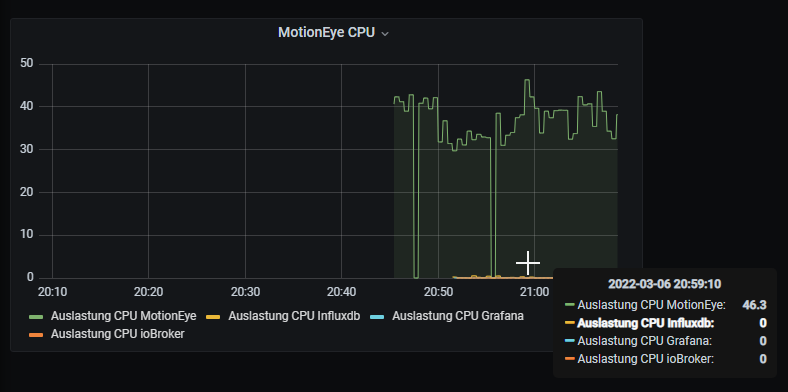
Task: Toggle the Auslastung CPU ioBroker series label
Action: [118, 334]
